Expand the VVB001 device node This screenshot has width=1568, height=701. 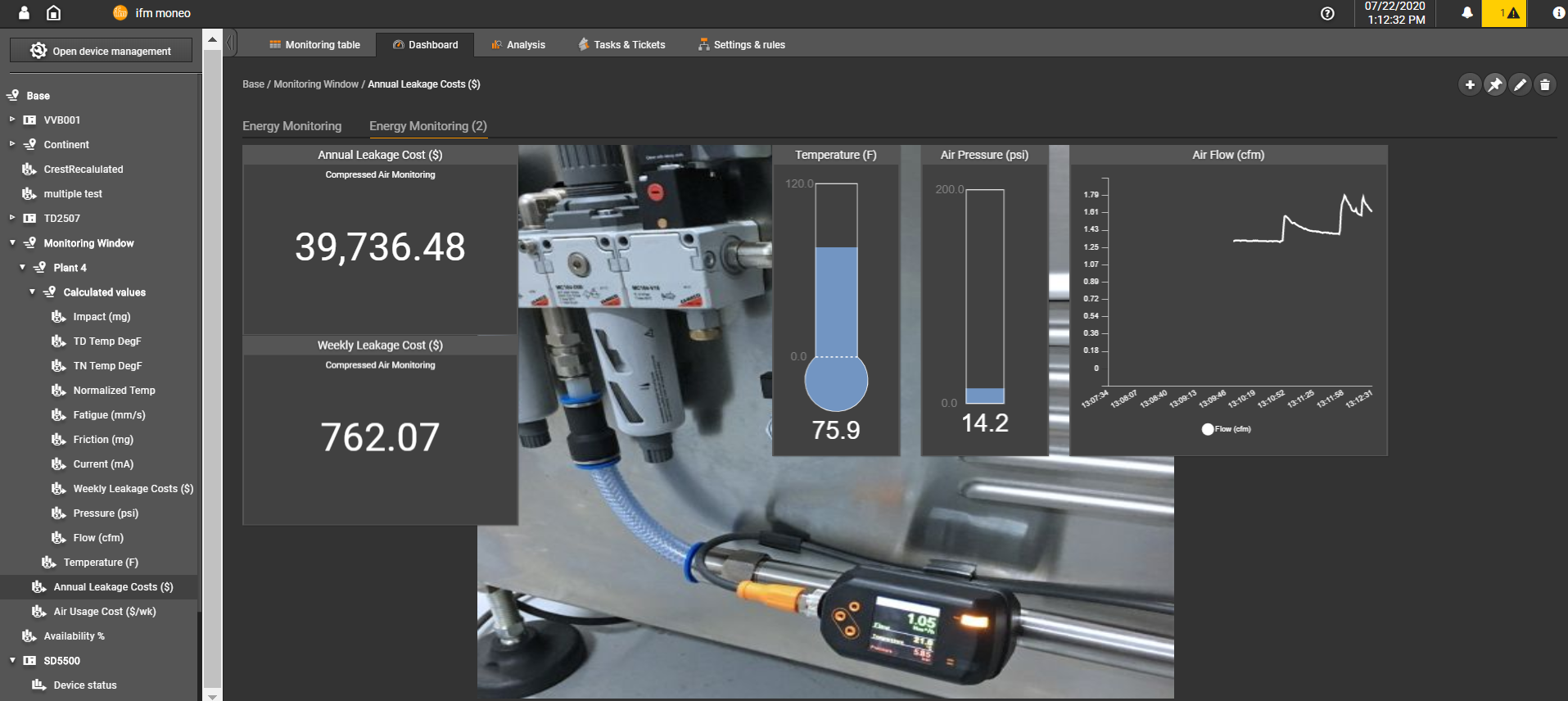click(12, 120)
